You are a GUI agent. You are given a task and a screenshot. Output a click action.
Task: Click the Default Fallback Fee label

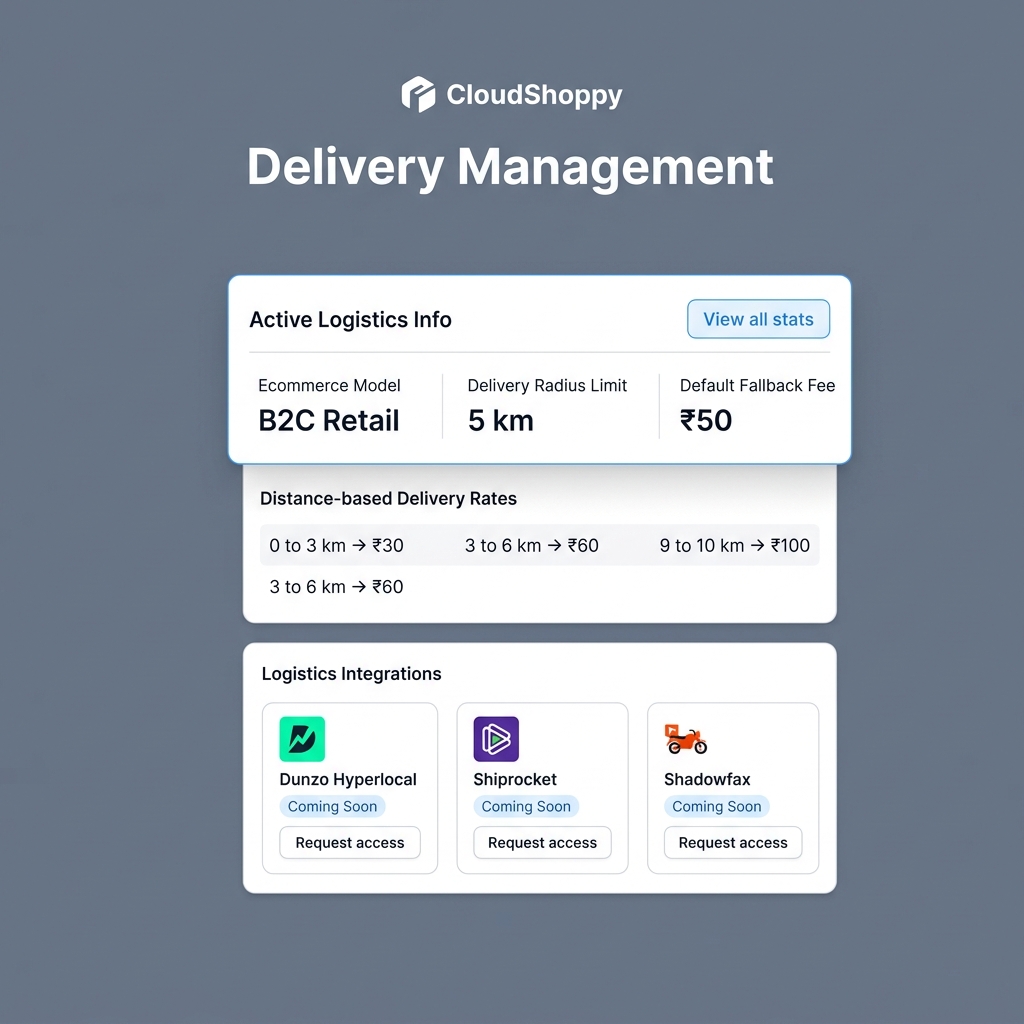click(x=757, y=385)
